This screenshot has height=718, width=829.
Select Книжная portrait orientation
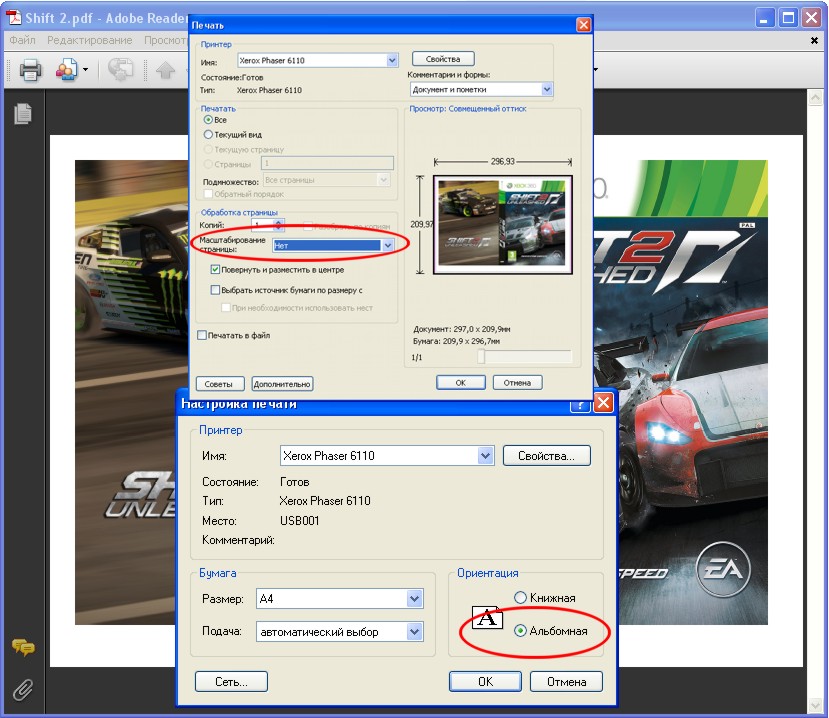point(520,597)
